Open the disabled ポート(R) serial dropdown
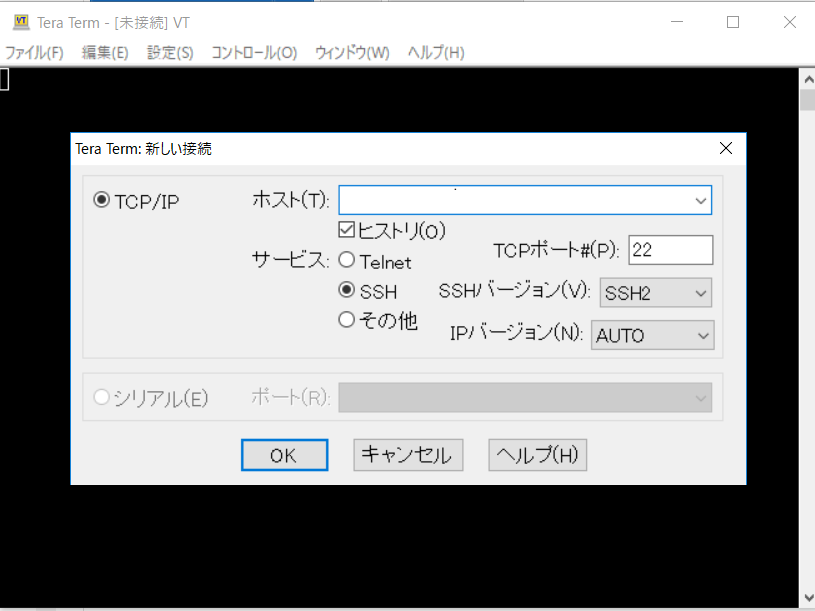The image size is (815, 611). (525, 398)
